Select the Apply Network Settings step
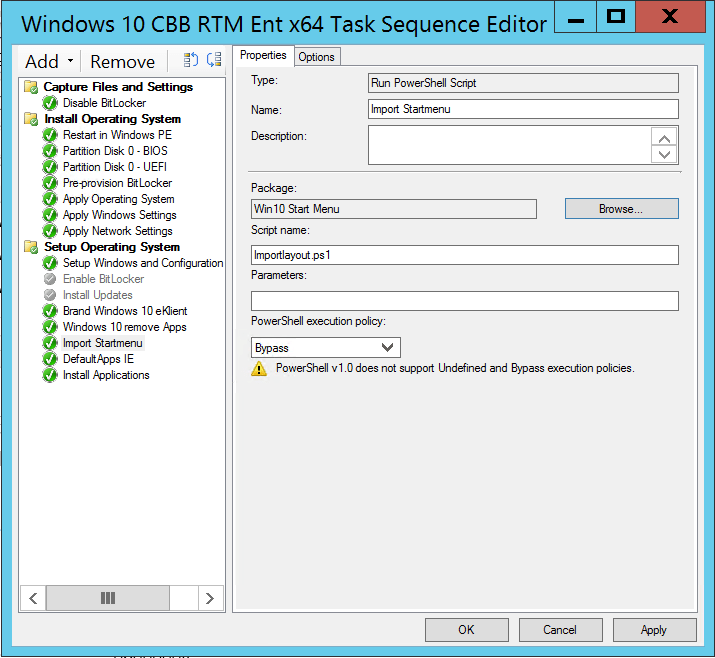Screen dimensions: 715x658 118,231
